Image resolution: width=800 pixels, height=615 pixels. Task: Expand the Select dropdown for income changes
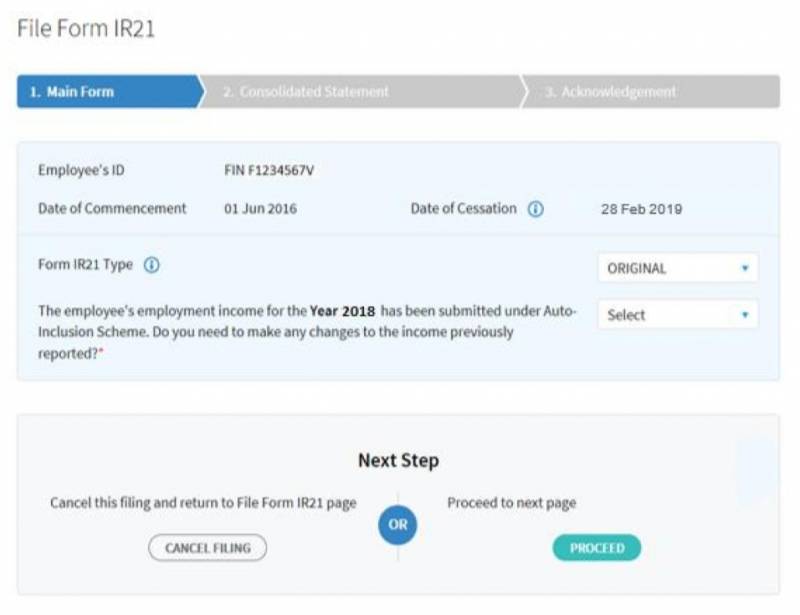click(677, 315)
